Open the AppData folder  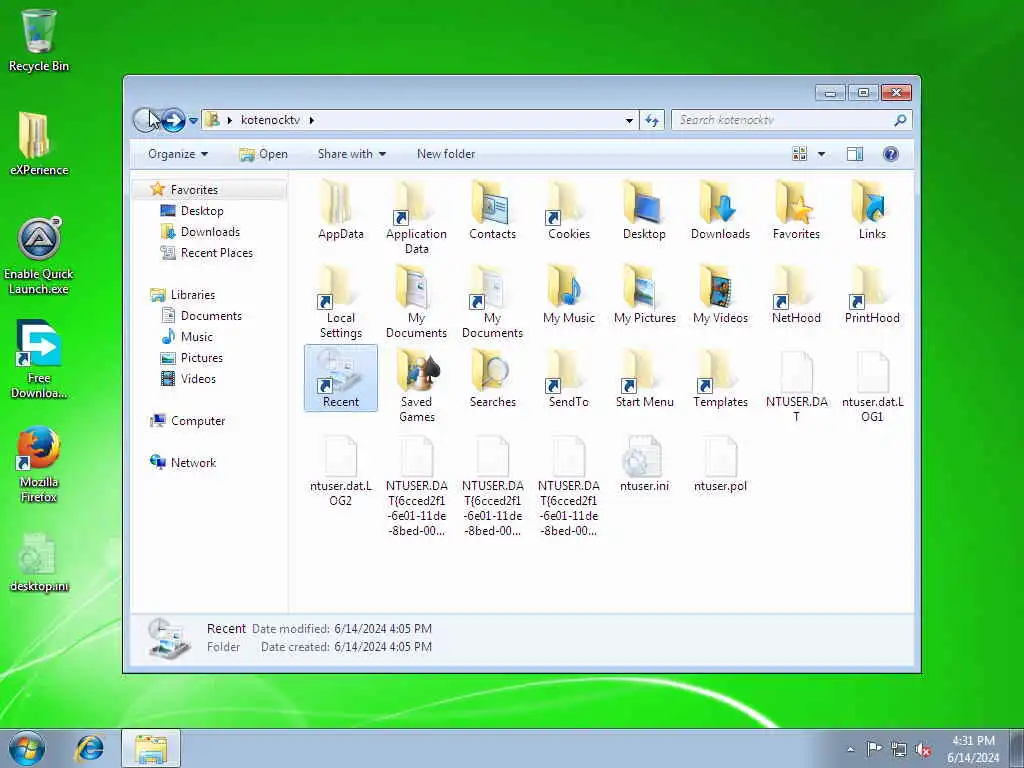[340, 210]
